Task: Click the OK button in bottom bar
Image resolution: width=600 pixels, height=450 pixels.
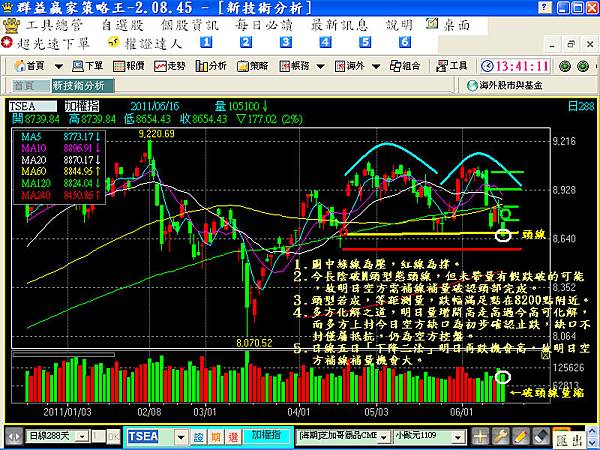Action: pyautogui.click(x=113, y=436)
